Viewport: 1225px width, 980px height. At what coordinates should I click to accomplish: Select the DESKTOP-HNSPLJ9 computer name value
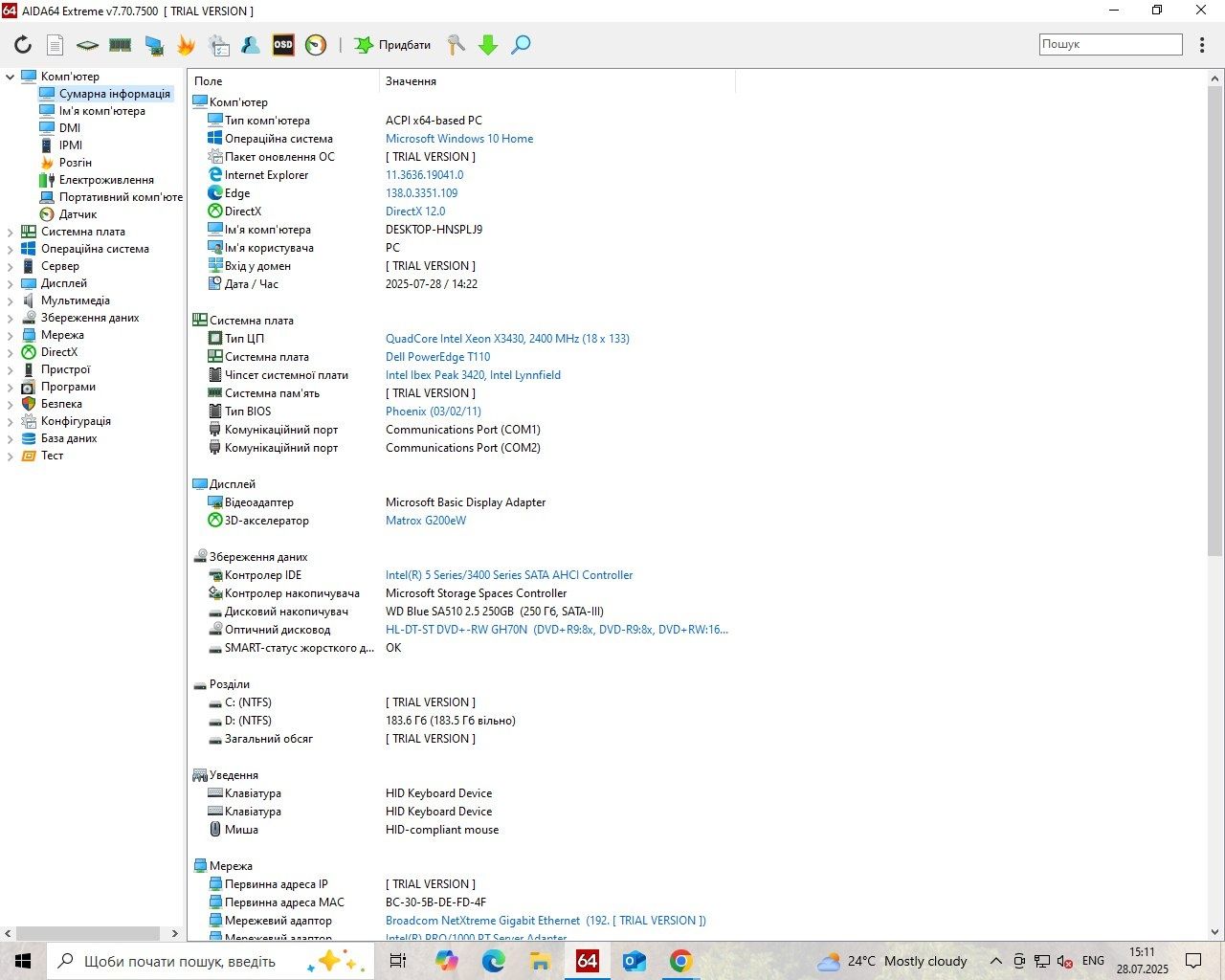[x=434, y=230]
